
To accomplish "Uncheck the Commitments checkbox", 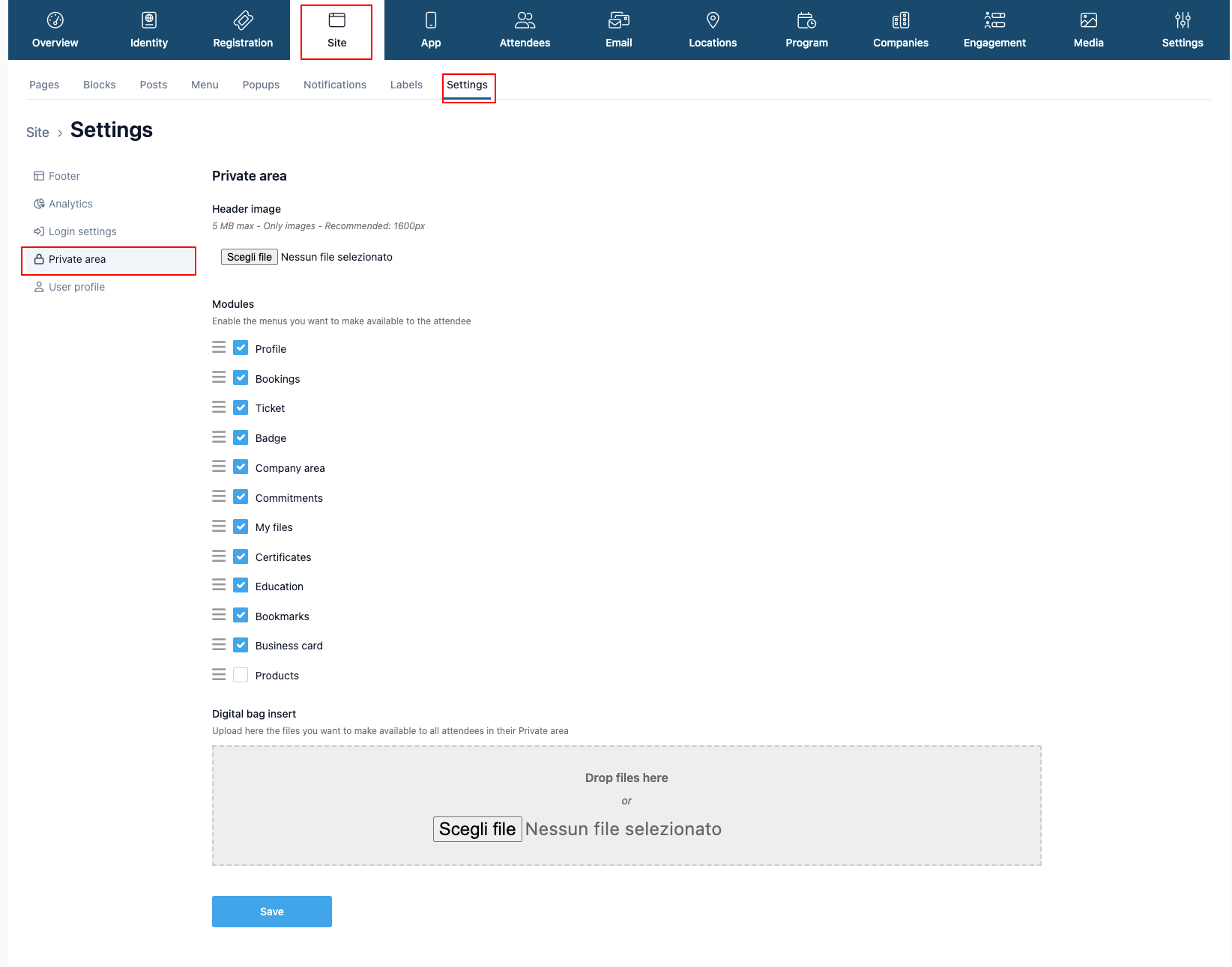I will pos(241,497).
